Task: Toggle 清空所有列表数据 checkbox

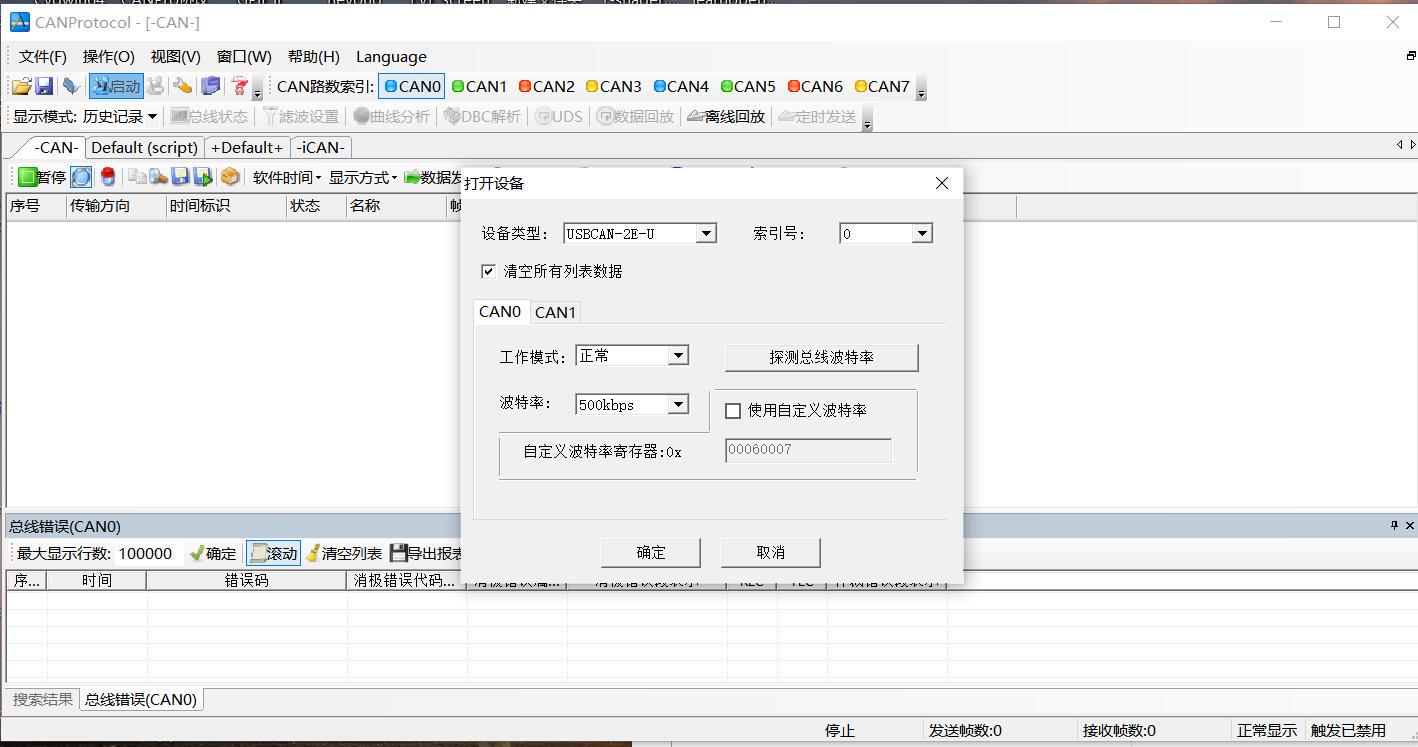Action: coord(488,271)
